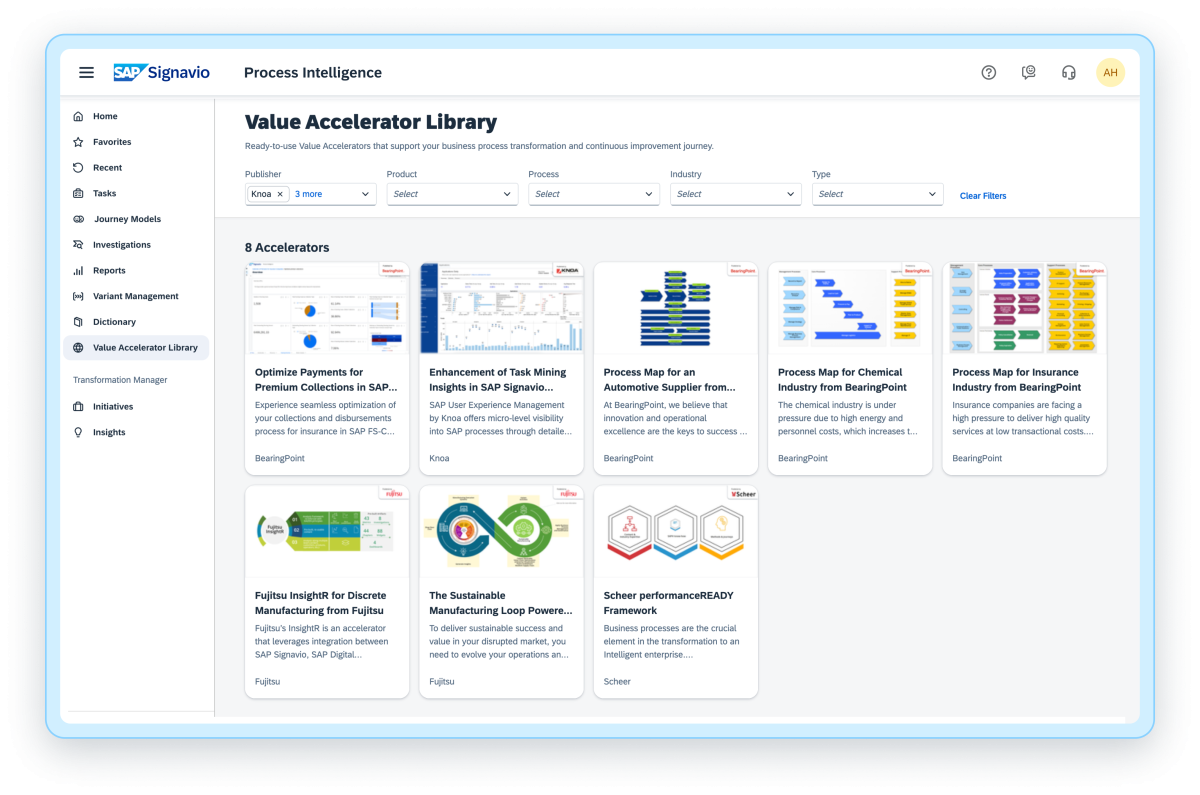Select the Investigations icon in sidebar

coord(77,244)
